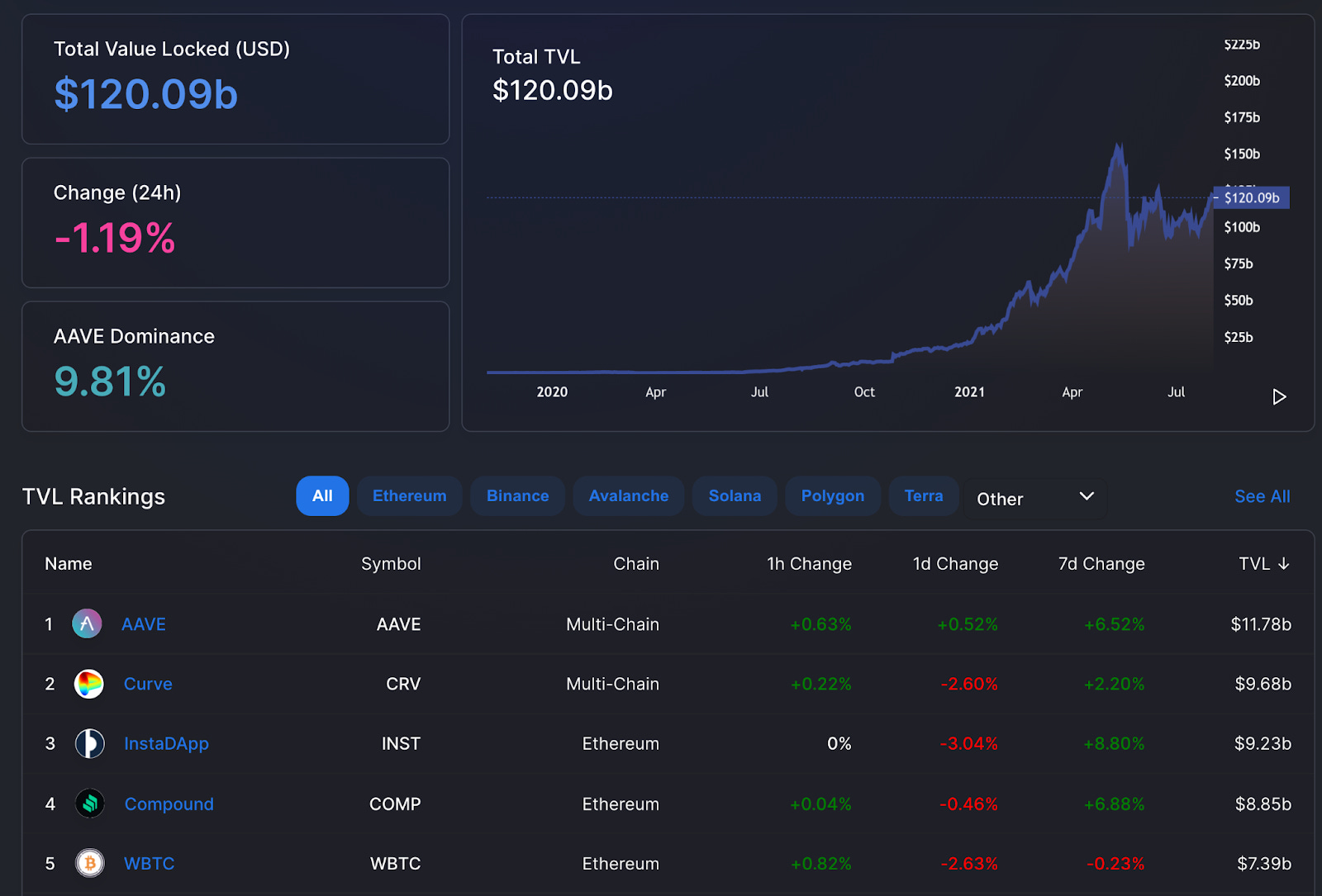Viewport: 1322px width, 896px height.
Task: Open the See All rankings link
Action: pos(1262,496)
